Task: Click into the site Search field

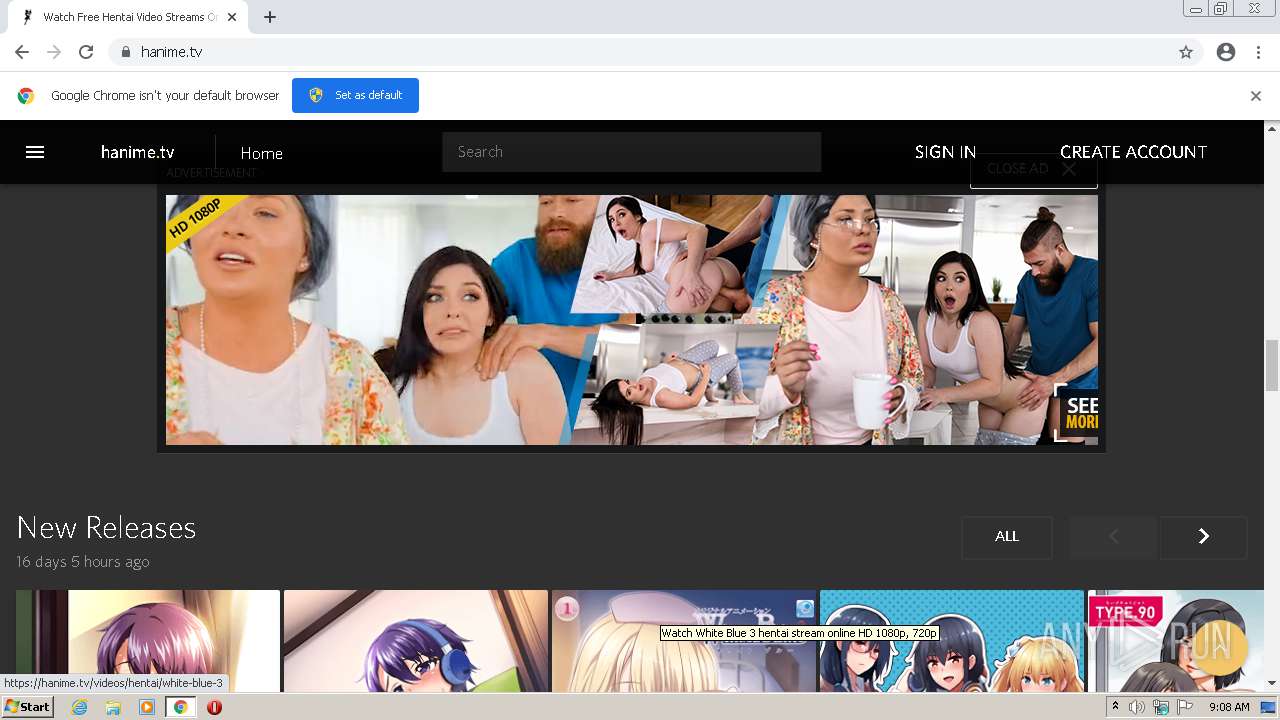Action: [x=632, y=152]
